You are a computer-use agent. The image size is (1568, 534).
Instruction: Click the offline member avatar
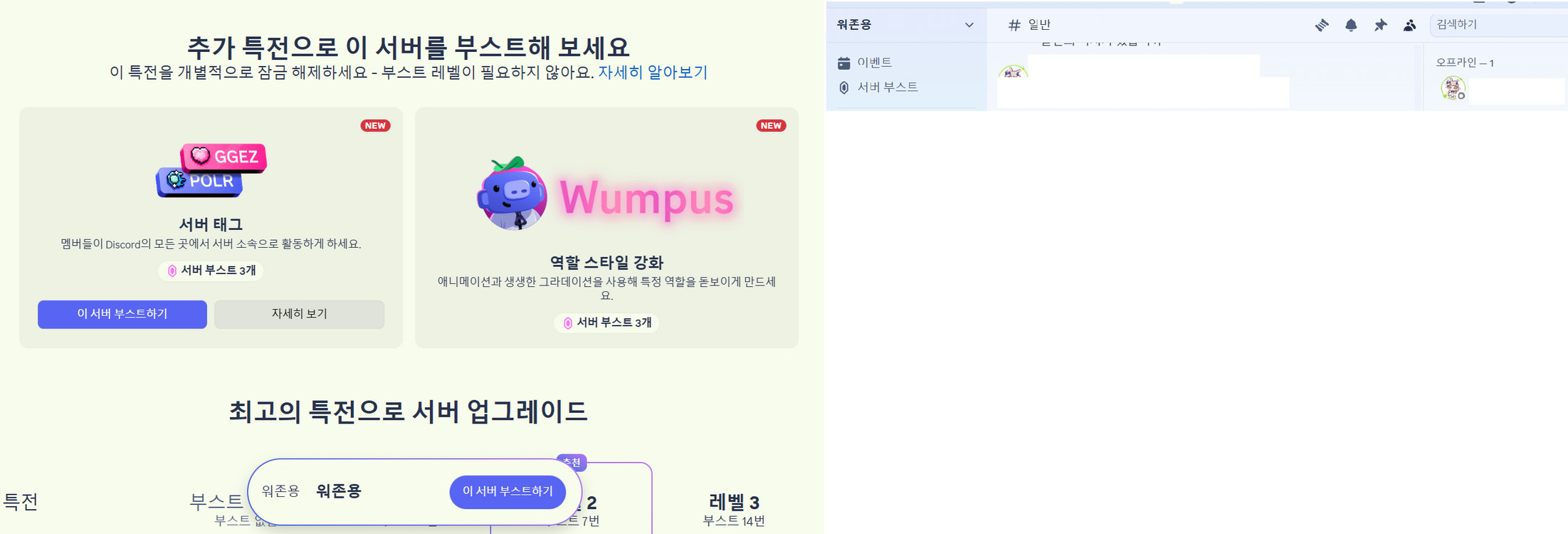click(x=1453, y=88)
